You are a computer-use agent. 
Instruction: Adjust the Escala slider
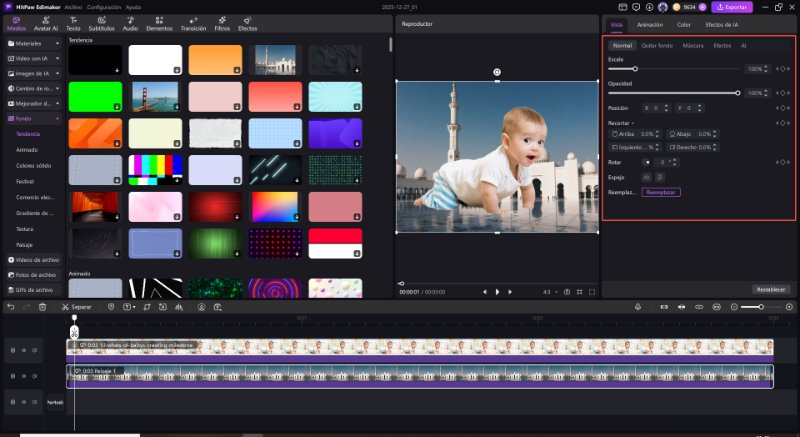click(x=673, y=69)
